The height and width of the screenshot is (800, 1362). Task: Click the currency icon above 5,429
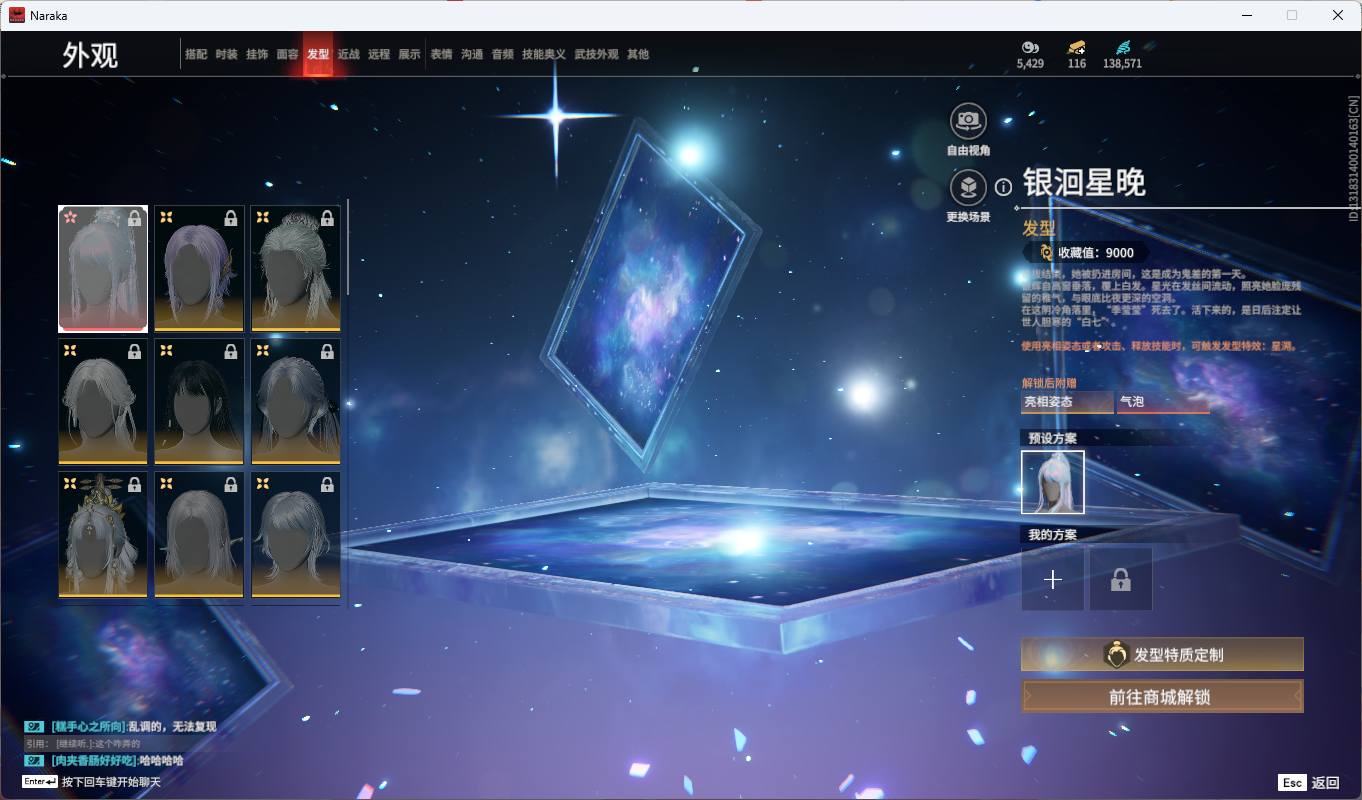pyautogui.click(x=1030, y=47)
